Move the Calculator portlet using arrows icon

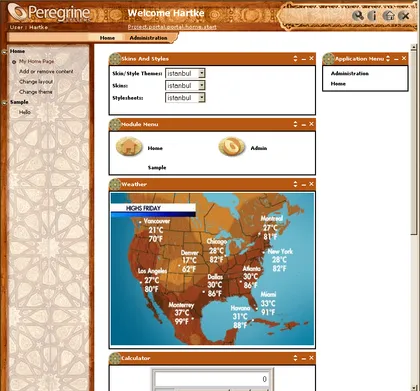click(x=295, y=358)
